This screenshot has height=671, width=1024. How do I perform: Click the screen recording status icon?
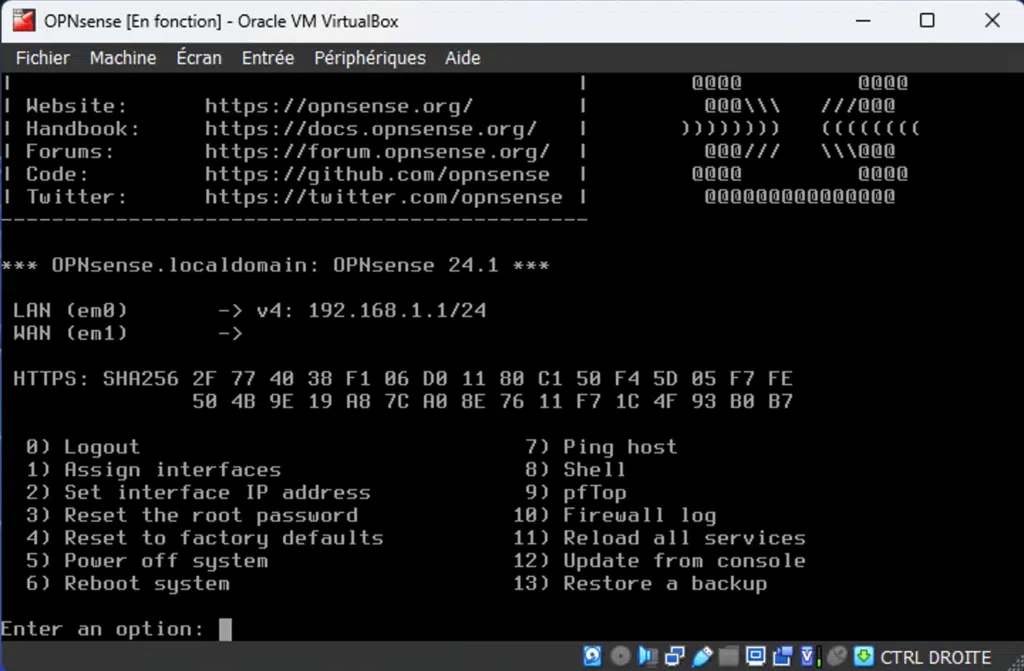coord(782,656)
